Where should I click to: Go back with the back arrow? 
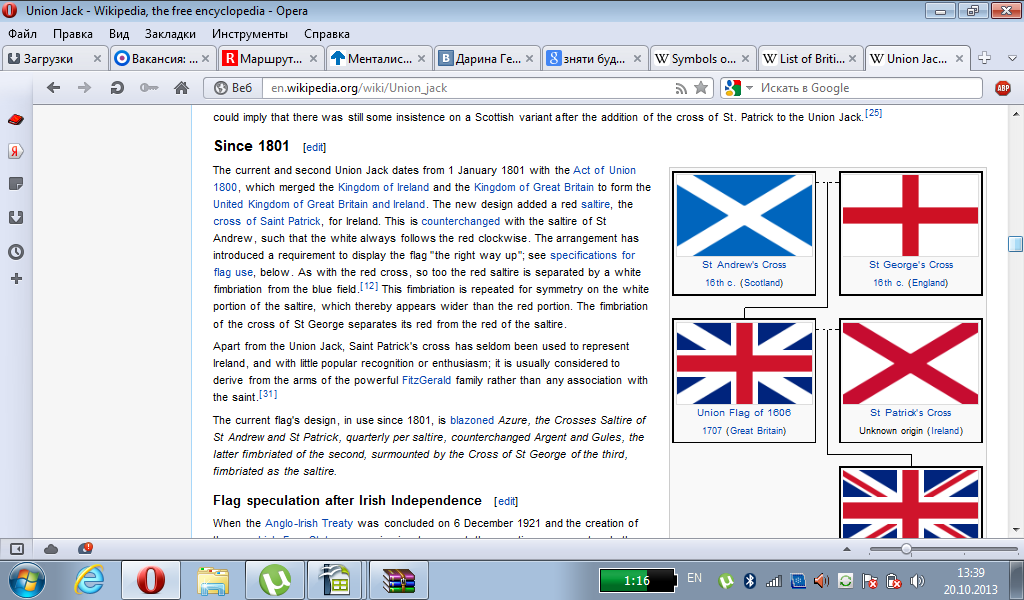tap(54, 87)
